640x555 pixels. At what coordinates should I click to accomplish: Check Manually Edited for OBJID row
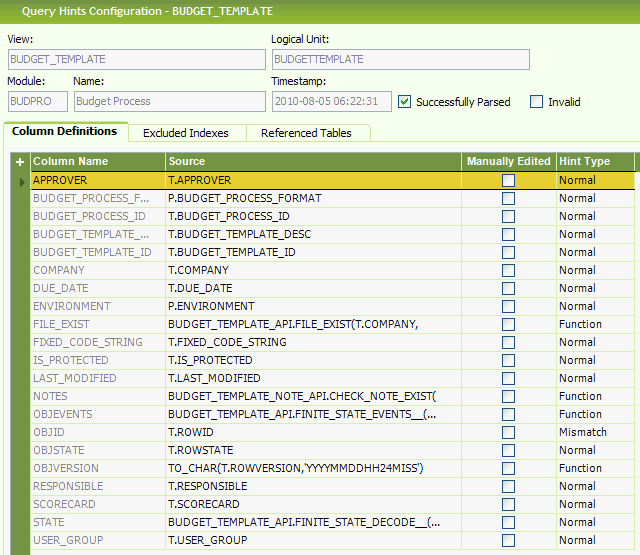click(x=509, y=433)
